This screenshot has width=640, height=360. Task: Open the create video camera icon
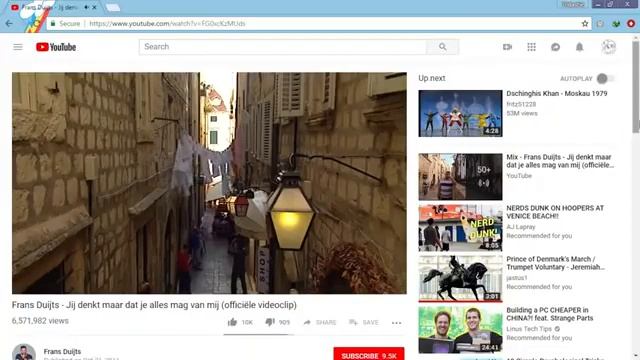(x=507, y=47)
